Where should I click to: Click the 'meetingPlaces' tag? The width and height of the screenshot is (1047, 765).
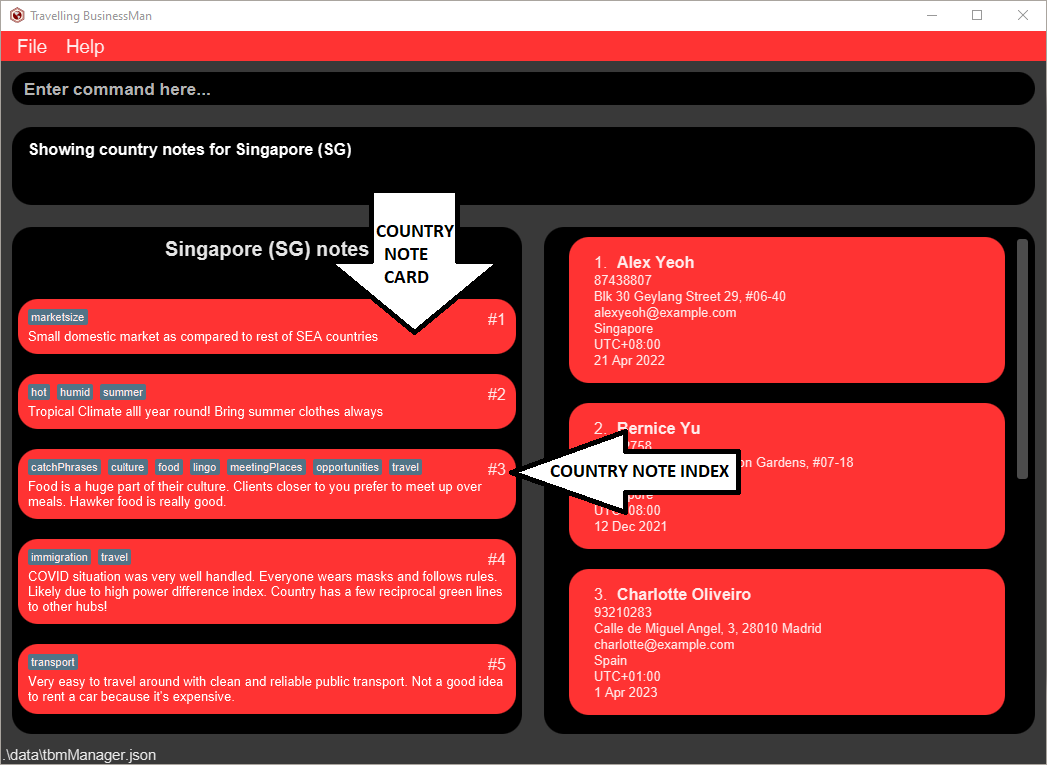[x=266, y=466]
